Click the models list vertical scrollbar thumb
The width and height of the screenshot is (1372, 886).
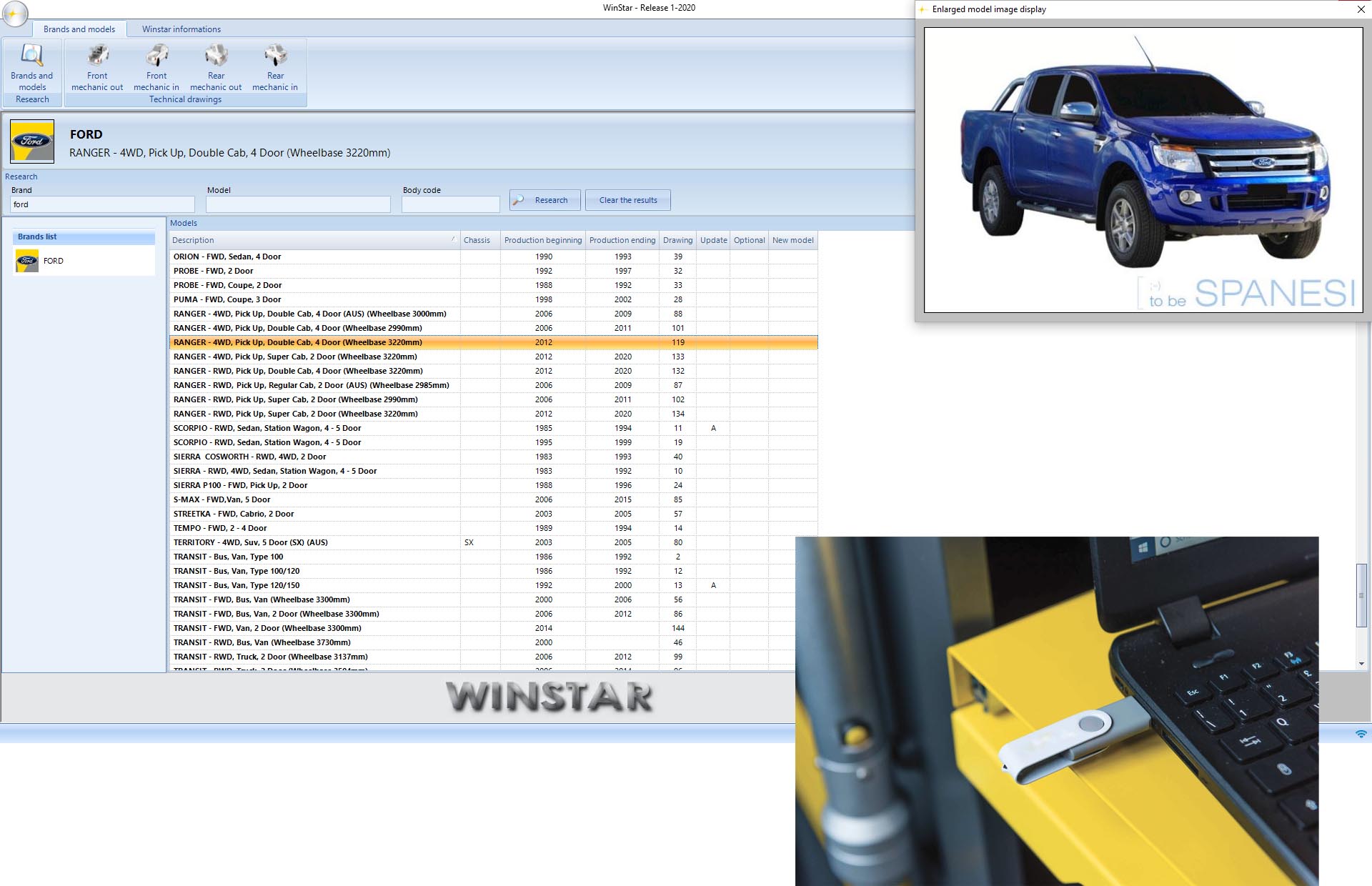click(1361, 595)
